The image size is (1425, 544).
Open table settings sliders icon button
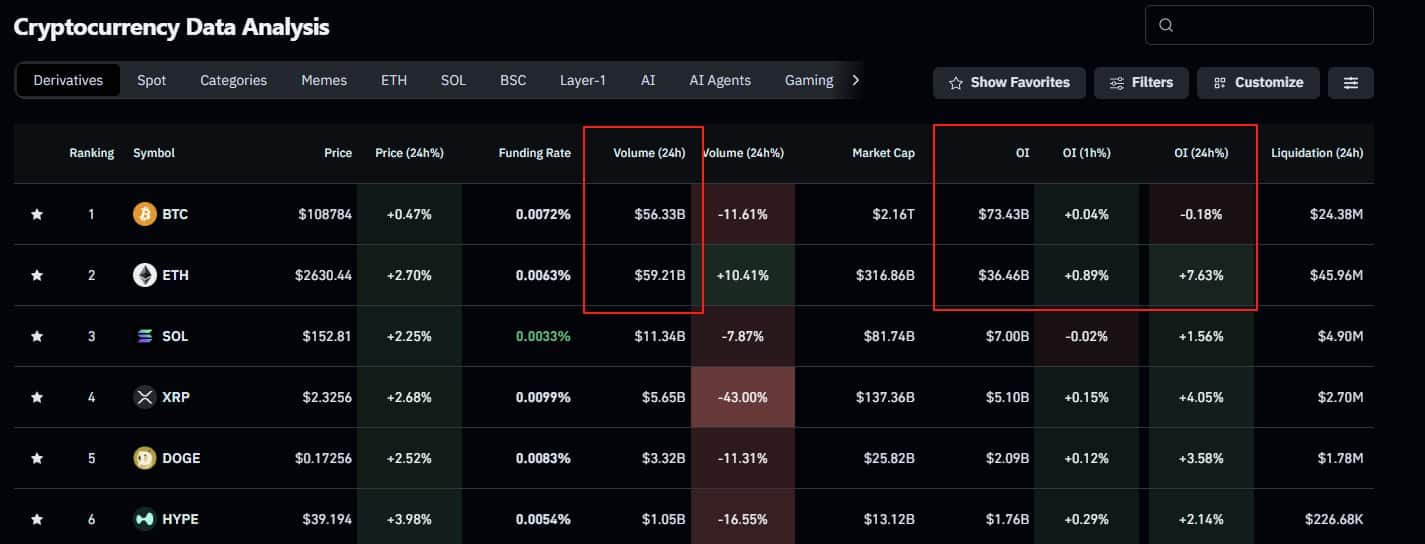point(1350,83)
